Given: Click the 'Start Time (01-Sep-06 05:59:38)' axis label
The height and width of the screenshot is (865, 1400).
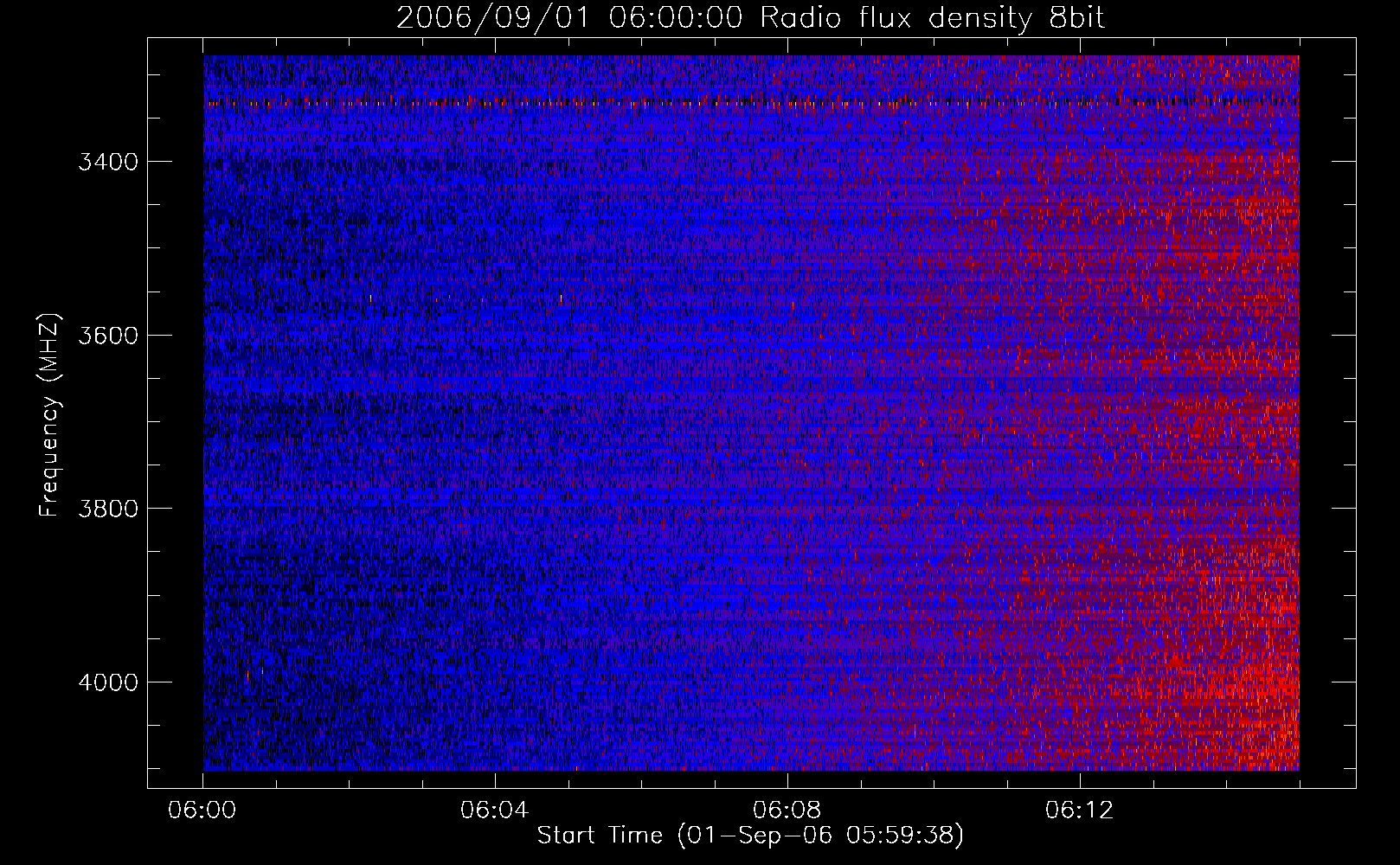Looking at the screenshot, I should 750,836.
